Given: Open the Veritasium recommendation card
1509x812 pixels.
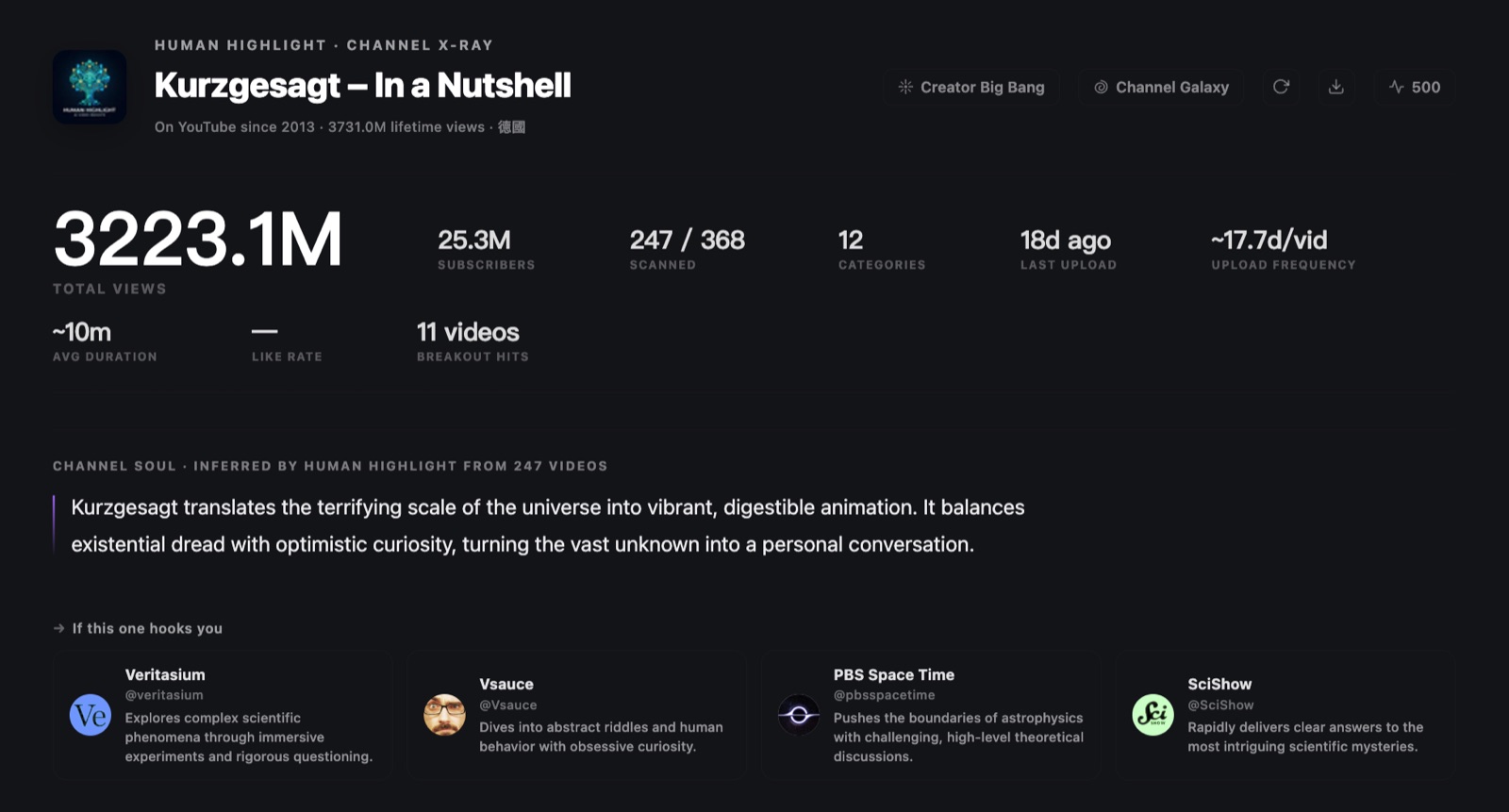Looking at the screenshot, I should 223,715.
